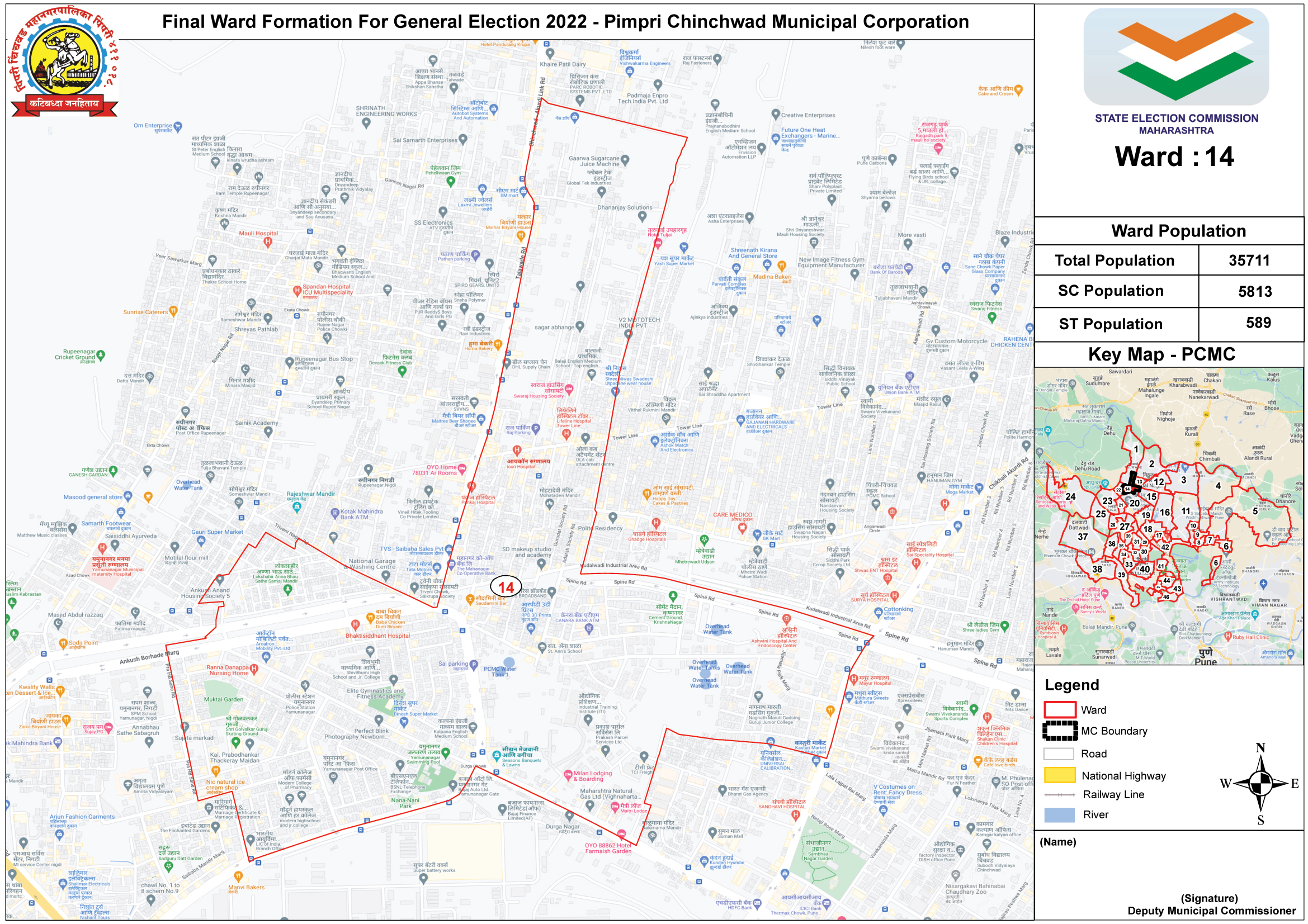Viewport: 1308px width, 924px height.
Task: Click the 'Deputy Municipal Commissioner' text
Action: tap(1212, 912)
